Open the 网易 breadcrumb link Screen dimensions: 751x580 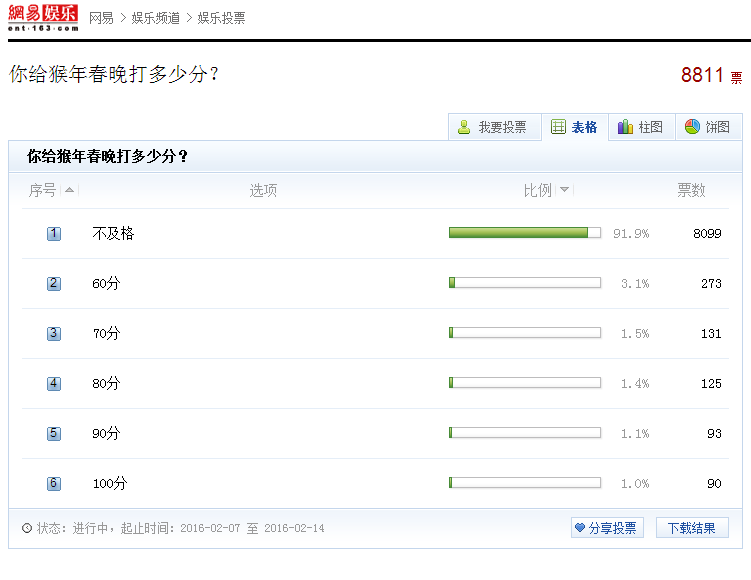coord(101,18)
